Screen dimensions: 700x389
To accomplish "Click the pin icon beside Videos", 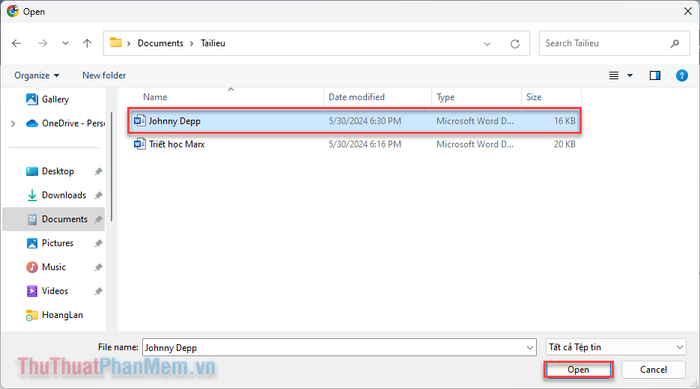I will [99, 291].
